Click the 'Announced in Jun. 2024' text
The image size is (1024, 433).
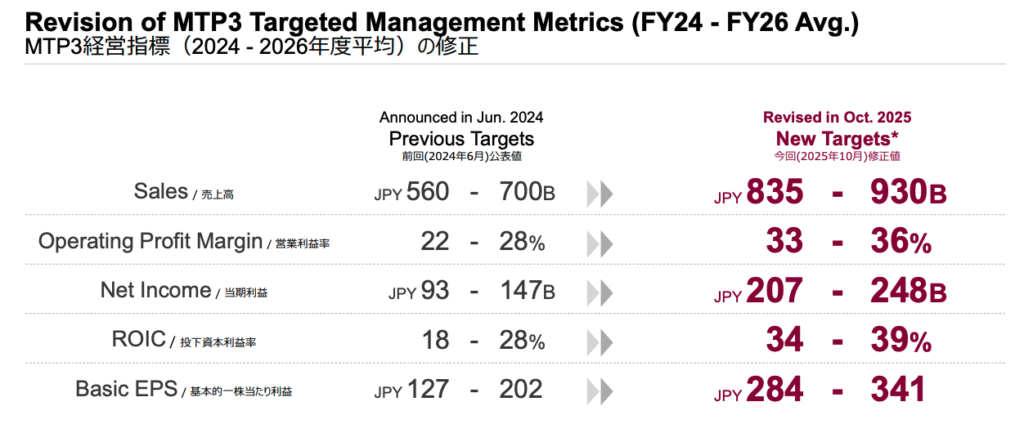(x=461, y=117)
